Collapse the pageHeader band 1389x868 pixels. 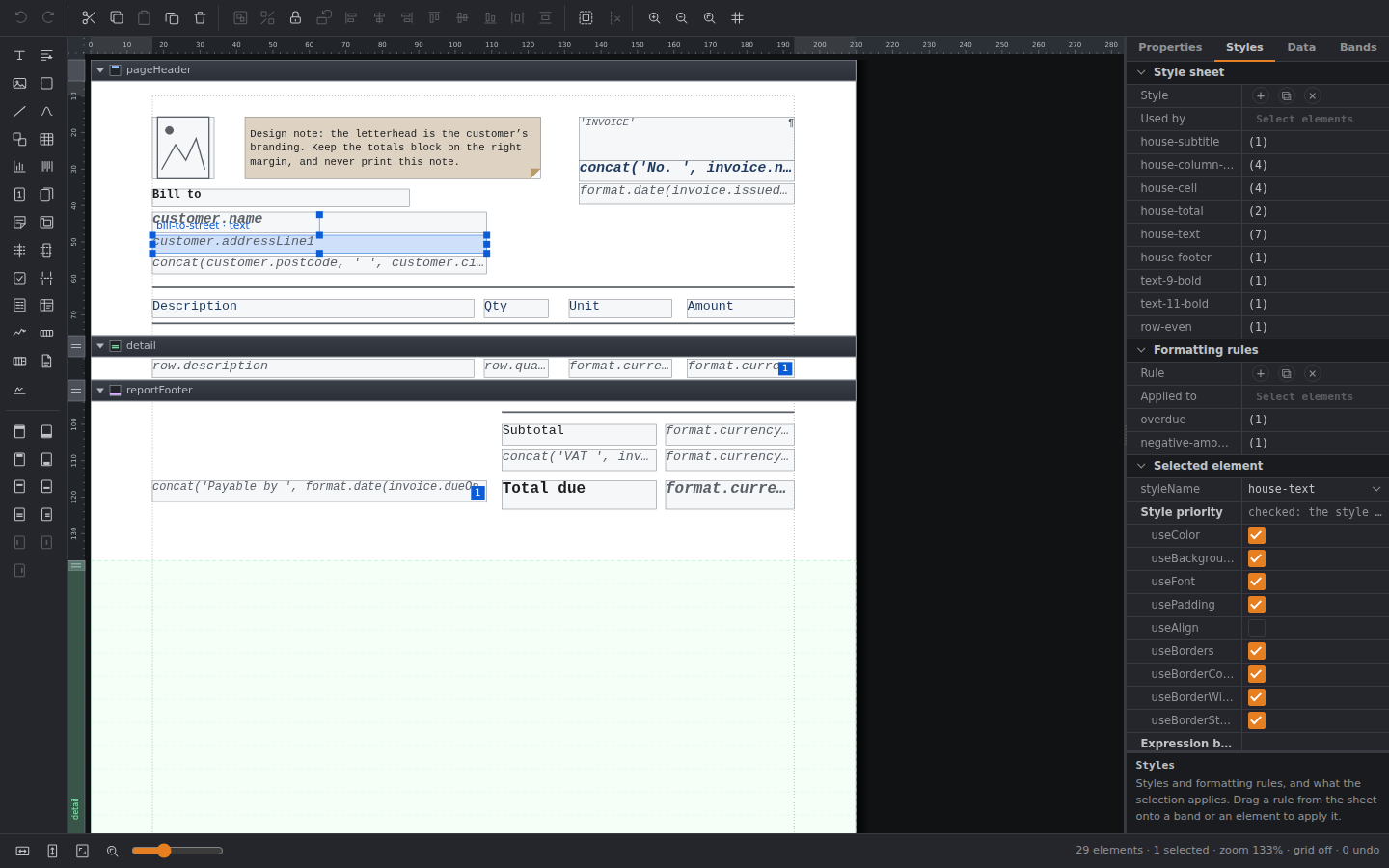tap(100, 70)
